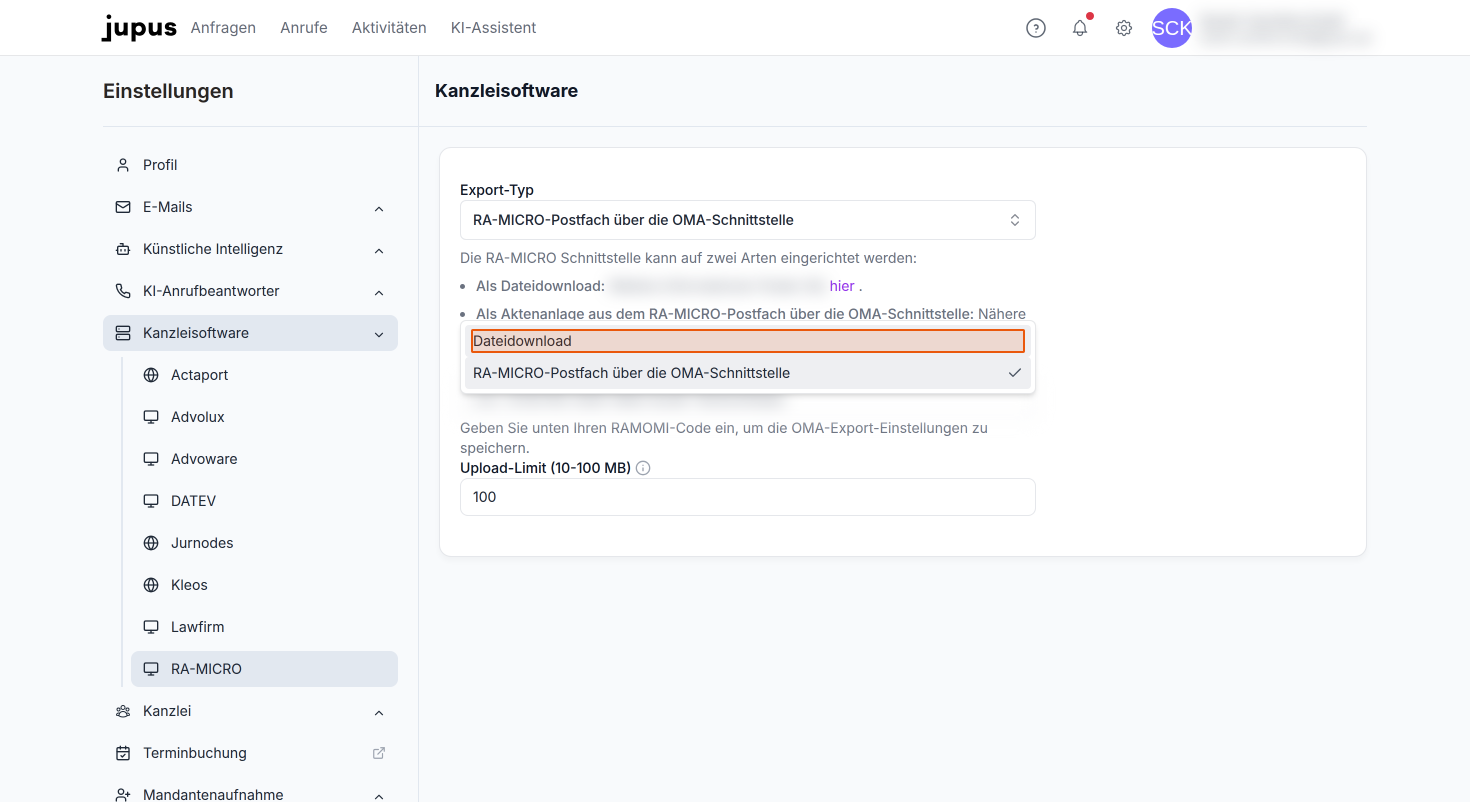Click the Export-Typ label
The height and width of the screenshot is (802, 1470).
tap(497, 190)
